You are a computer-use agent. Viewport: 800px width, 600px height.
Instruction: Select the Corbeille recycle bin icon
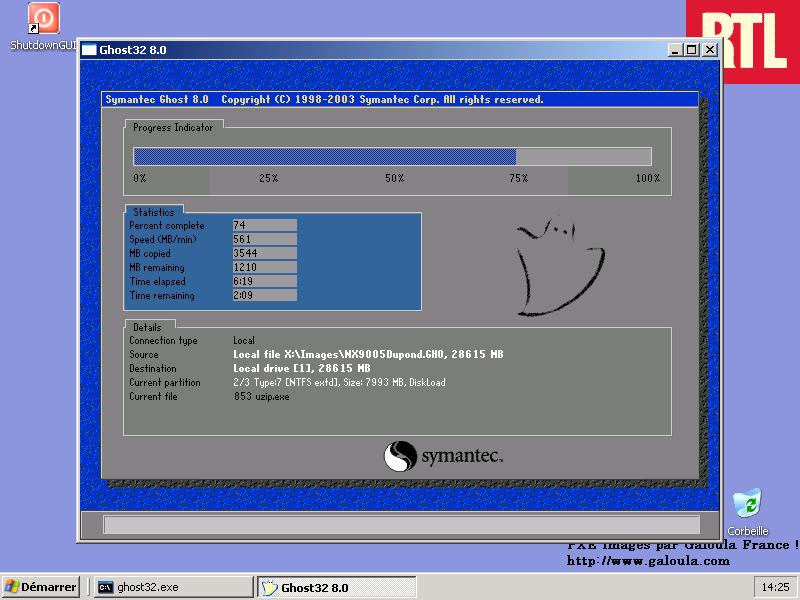coord(747,512)
